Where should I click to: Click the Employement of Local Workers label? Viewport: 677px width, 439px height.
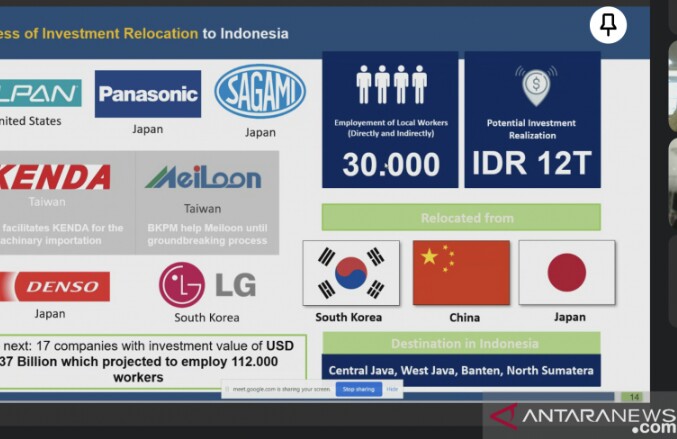click(391, 128)
